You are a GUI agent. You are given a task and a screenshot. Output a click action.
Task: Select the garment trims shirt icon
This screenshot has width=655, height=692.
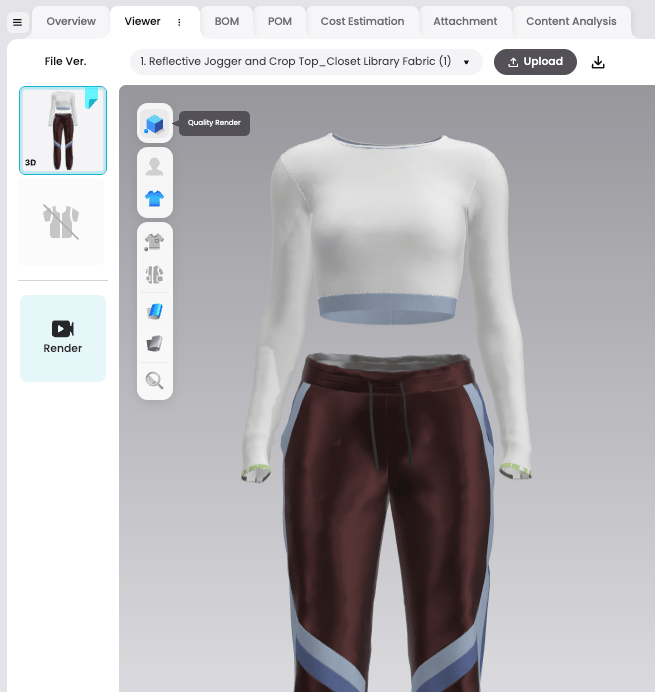pyautogui.click(x=154, y=242)
